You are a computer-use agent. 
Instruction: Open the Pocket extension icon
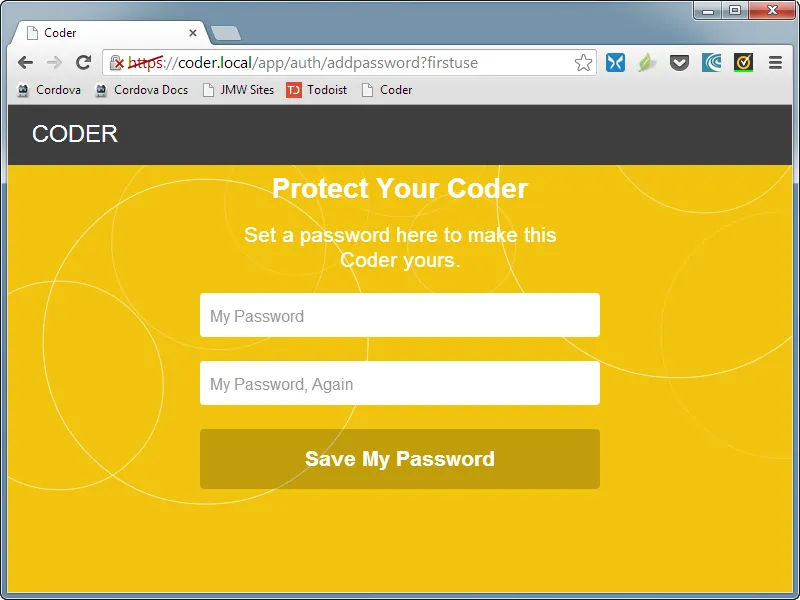click(x=679, y=63)
